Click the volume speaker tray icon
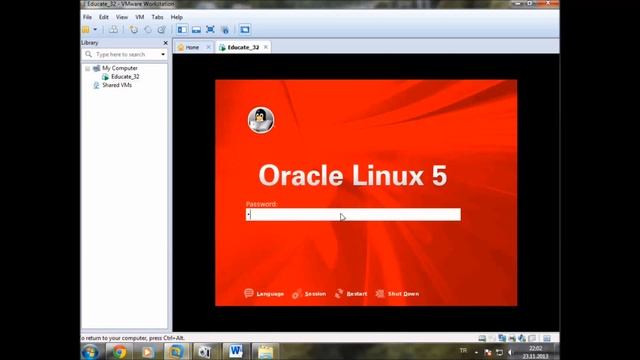The width and height of the screenshot is (640, 360). [510, 352]
